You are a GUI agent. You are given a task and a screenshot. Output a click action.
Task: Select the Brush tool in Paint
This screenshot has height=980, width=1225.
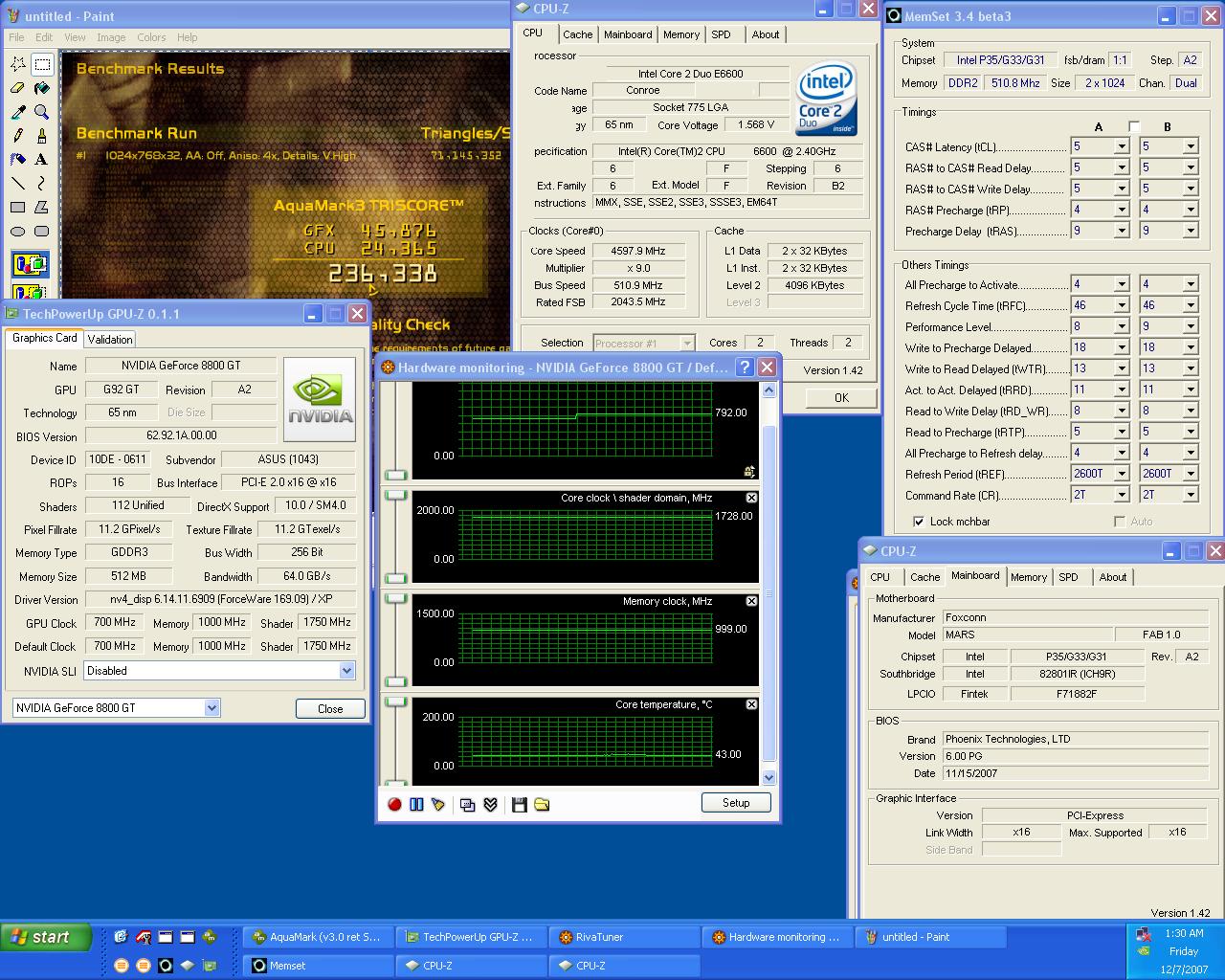tap(42, 136)
